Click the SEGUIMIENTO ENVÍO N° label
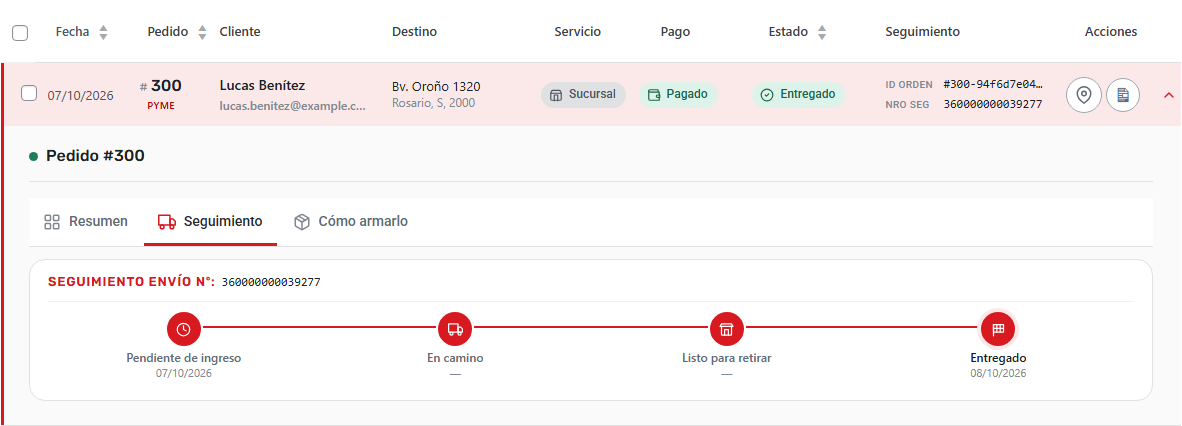The height and width of the screenshot is (426, 1182). [131, 282]
